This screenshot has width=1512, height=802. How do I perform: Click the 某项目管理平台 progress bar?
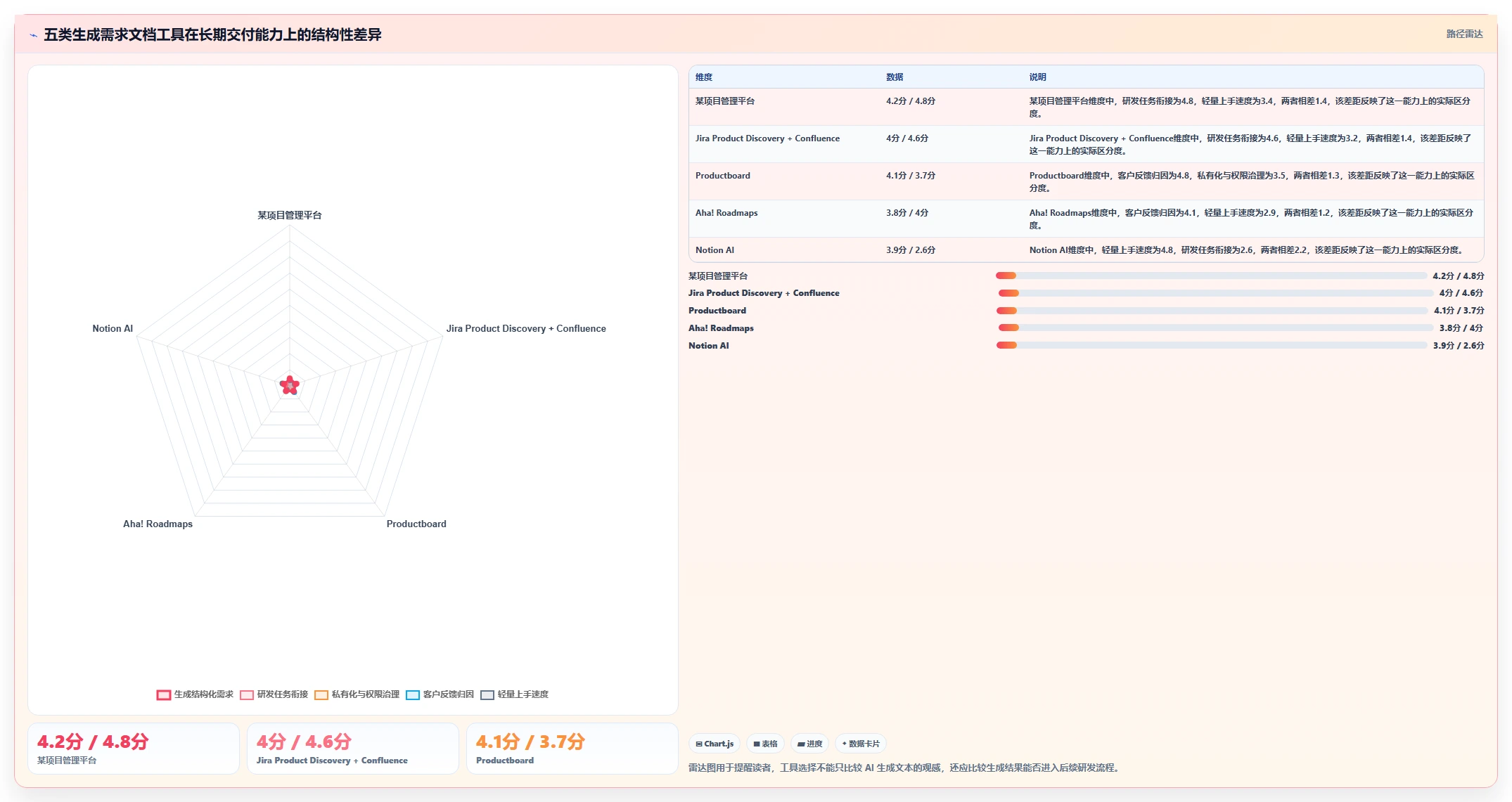(x=1212, y=276)
